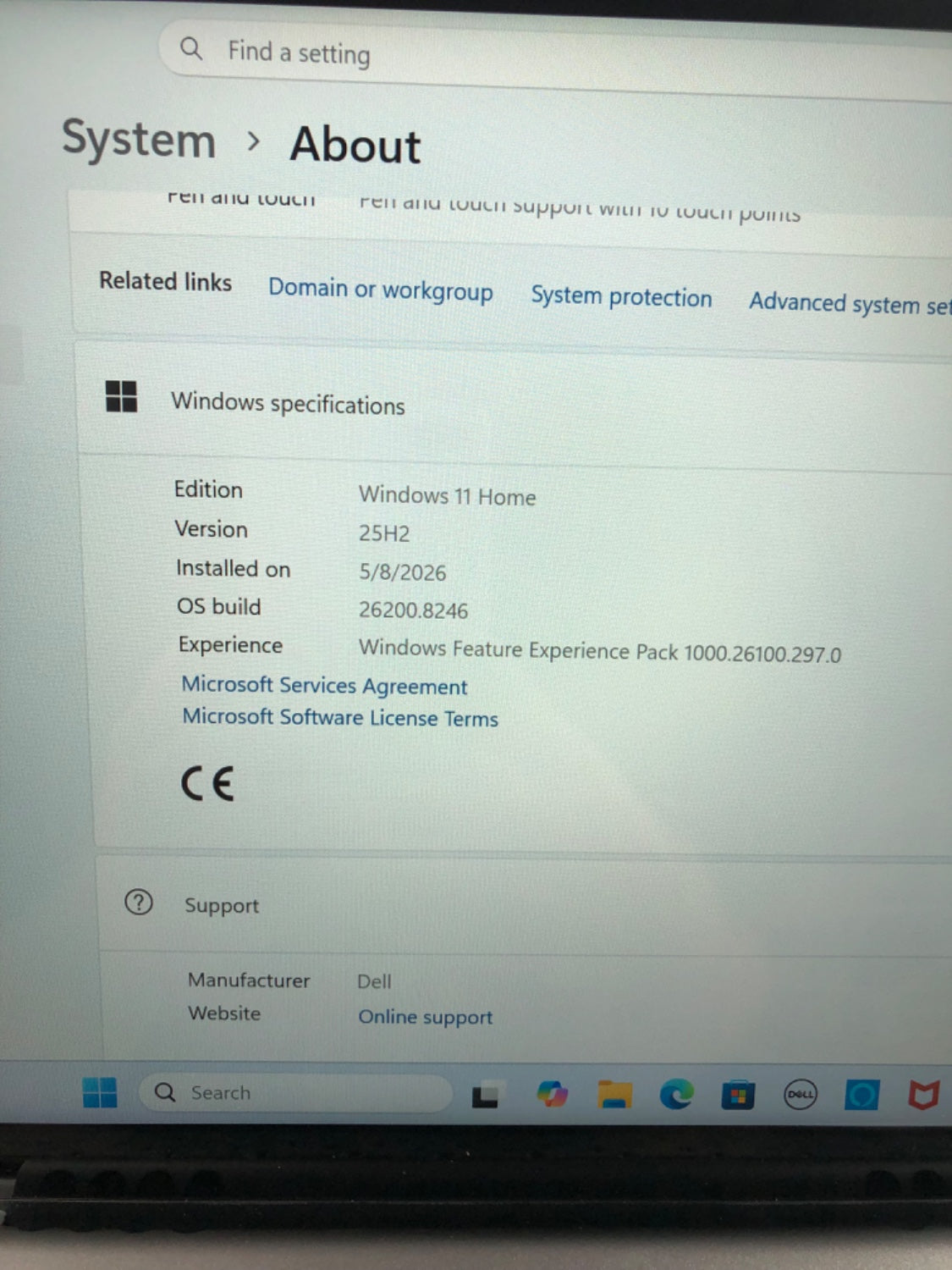The height and width of the screenshot is (1270, 952).
Task: Select the Windows 11 Home edition text
Action: [448, 495]
